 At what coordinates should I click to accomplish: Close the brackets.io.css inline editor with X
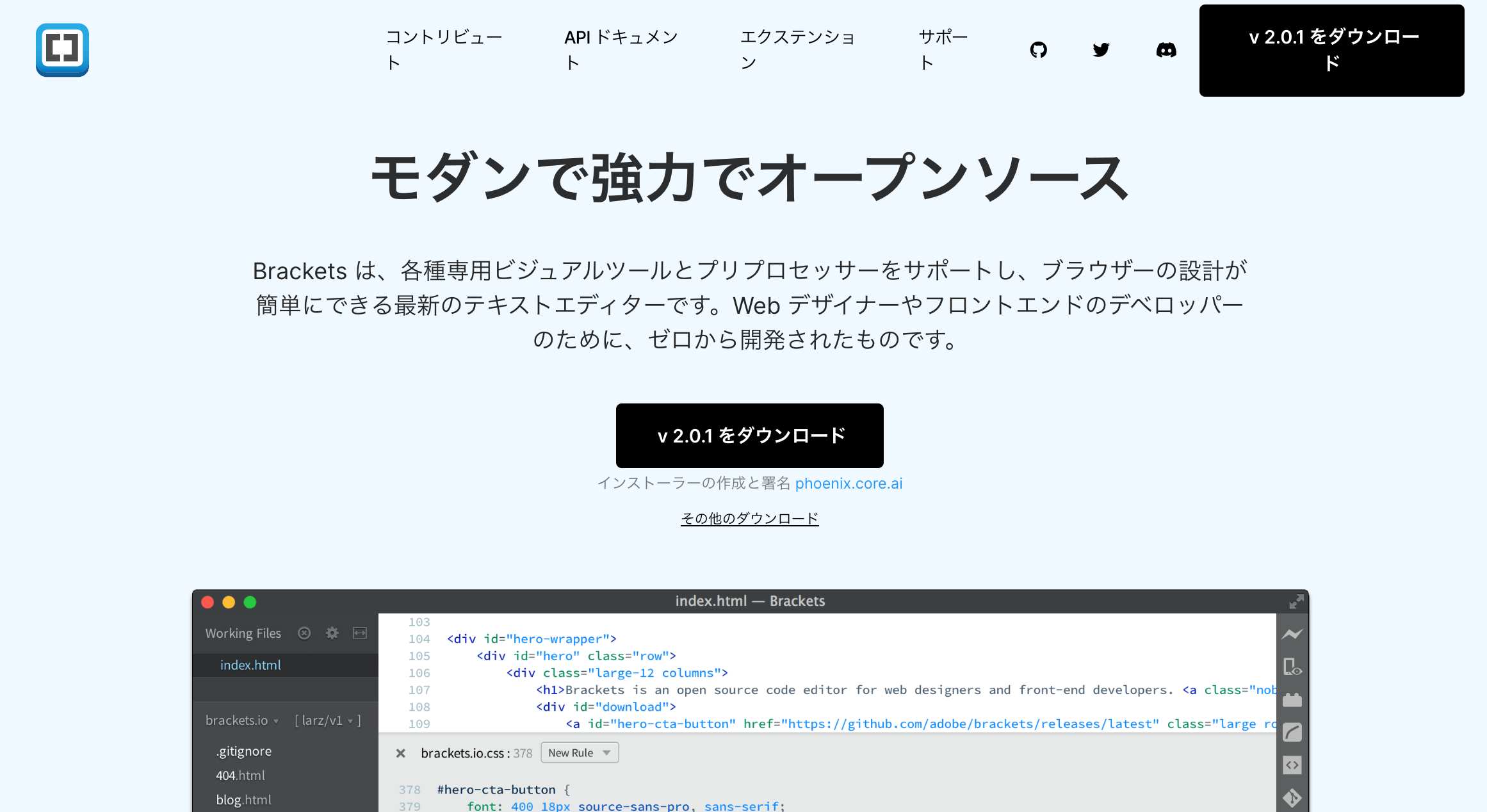click(x=401, y=753)
